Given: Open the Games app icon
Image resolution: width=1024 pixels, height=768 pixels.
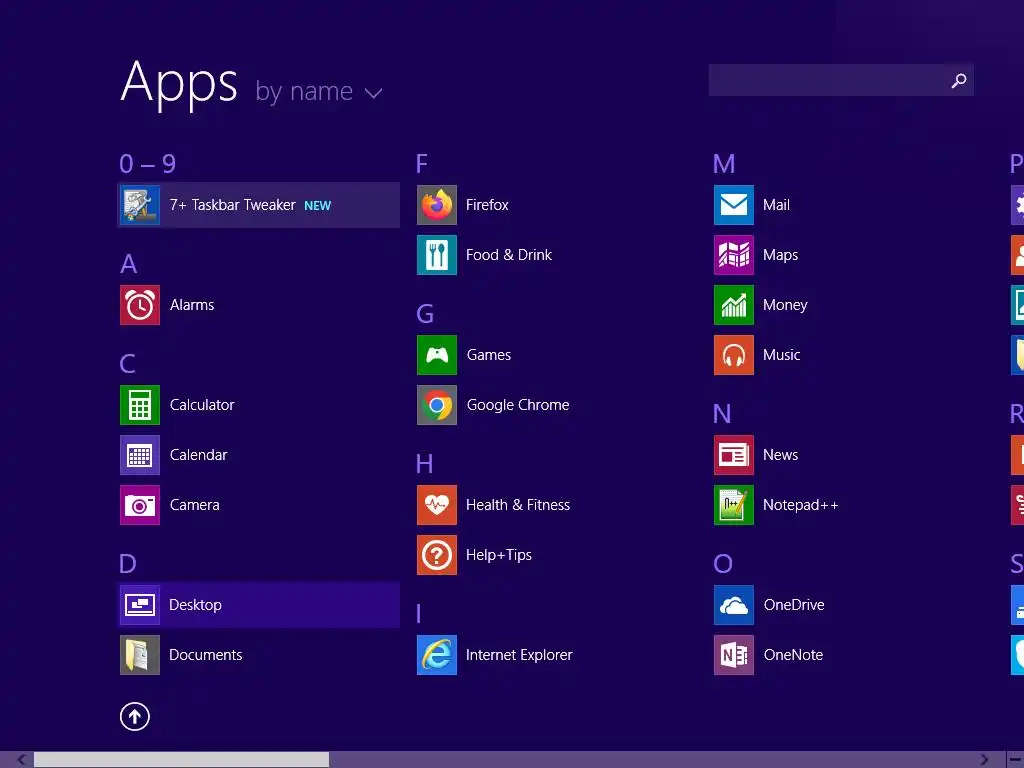Looking at the screenshot, I should [437, 355].
